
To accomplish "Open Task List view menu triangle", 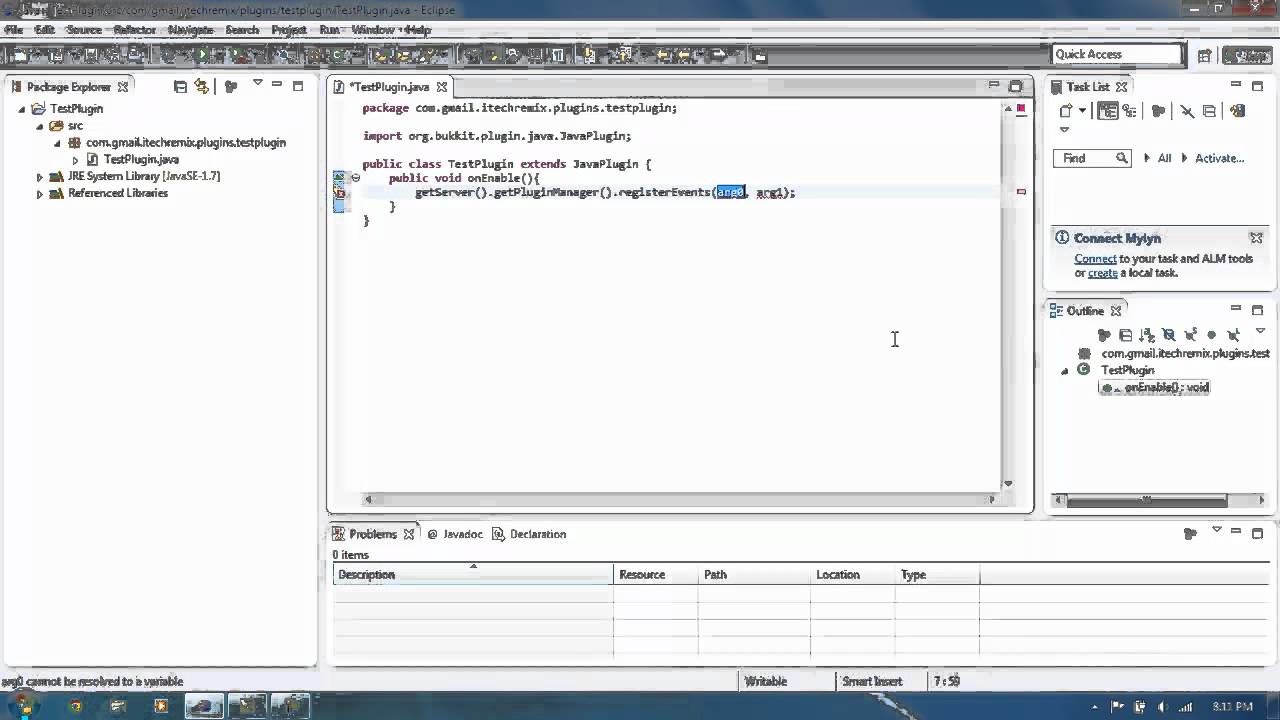I will tap(1064, 129).
